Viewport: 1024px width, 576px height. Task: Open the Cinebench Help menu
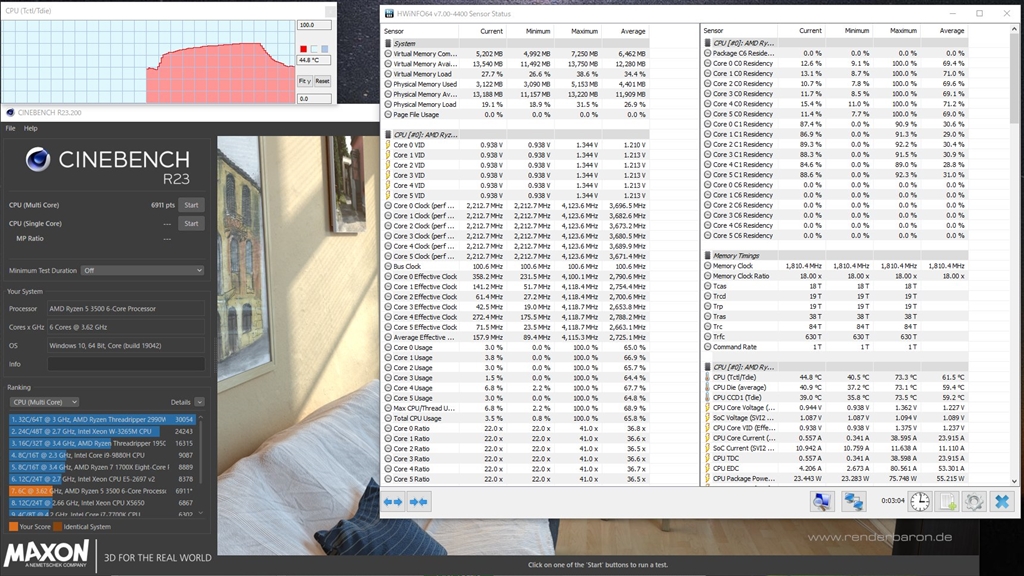[31, 129]
